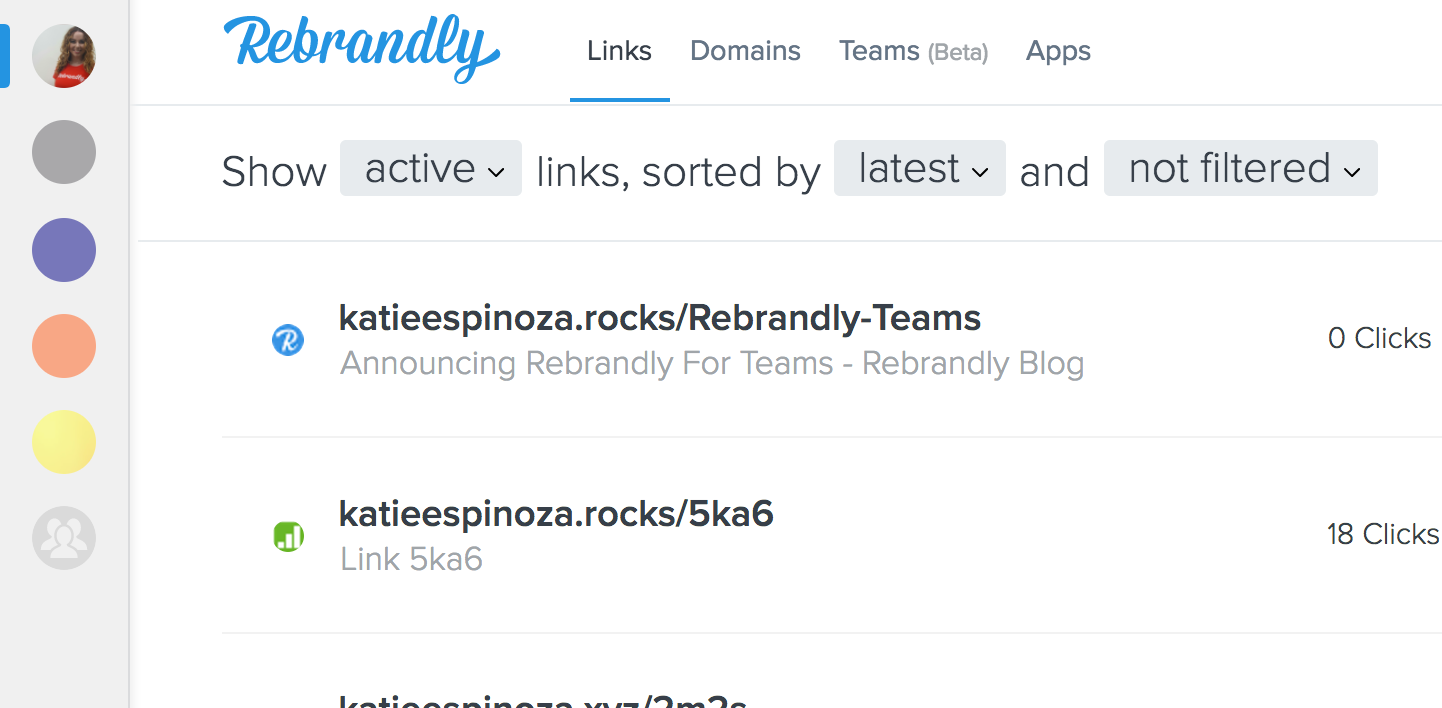Click the Rebrandly logo
Image resolution: width=1442 pixels, height=708 pixels.
(x=361, y=48)
